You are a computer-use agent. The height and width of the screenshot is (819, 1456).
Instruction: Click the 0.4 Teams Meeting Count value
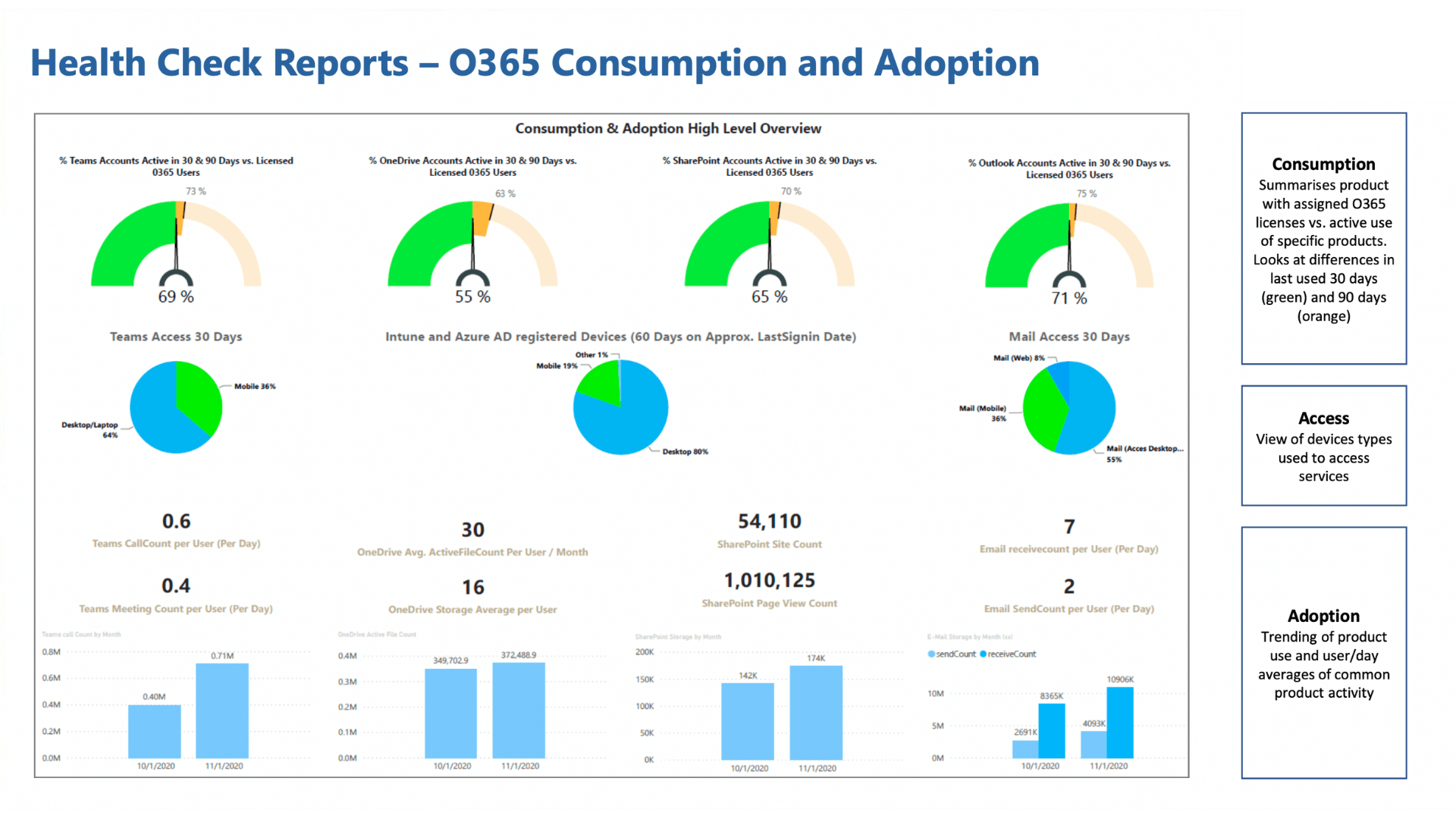pyautogui.click(x=176, y=585)
